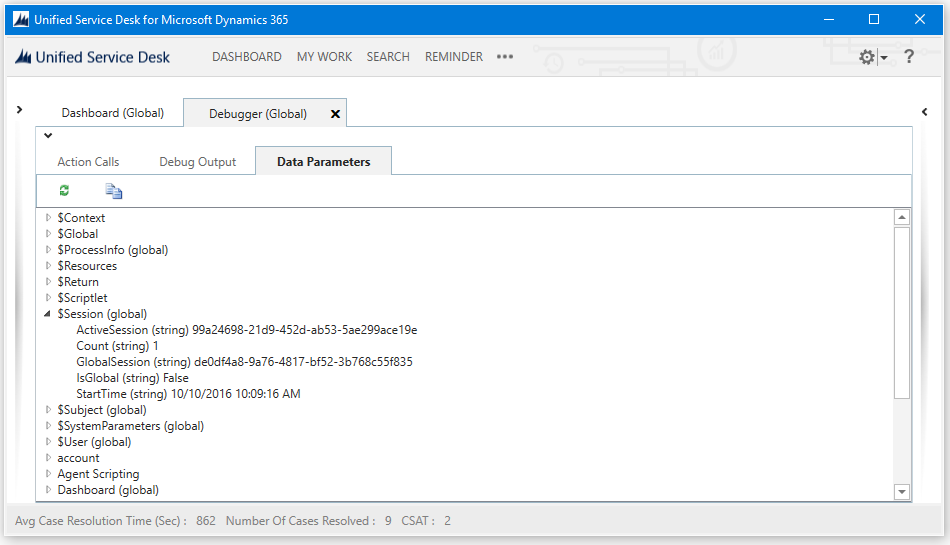This screenshot has height=545, width=950.
Task: Select the Agent Scripting label
Action: click(98, 474)
